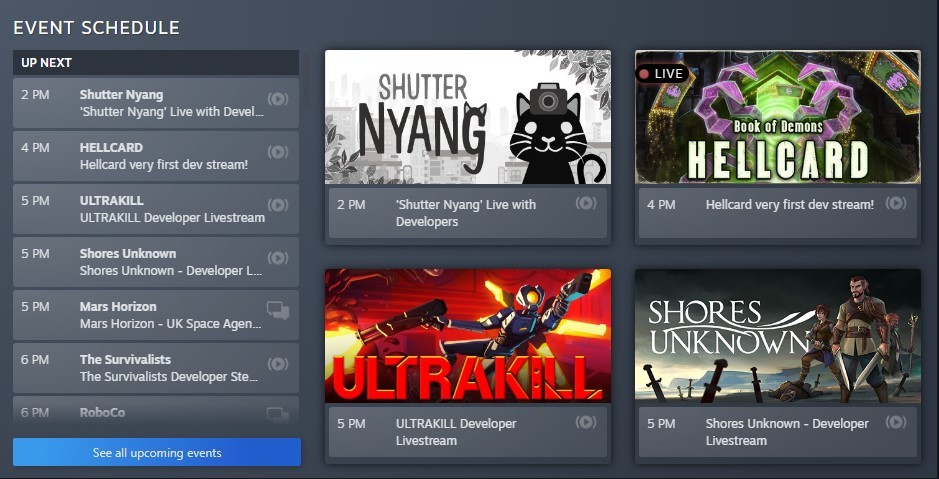
Task: Click '5 PM' time under ULTRAKILL card
Action: (351, 423)
